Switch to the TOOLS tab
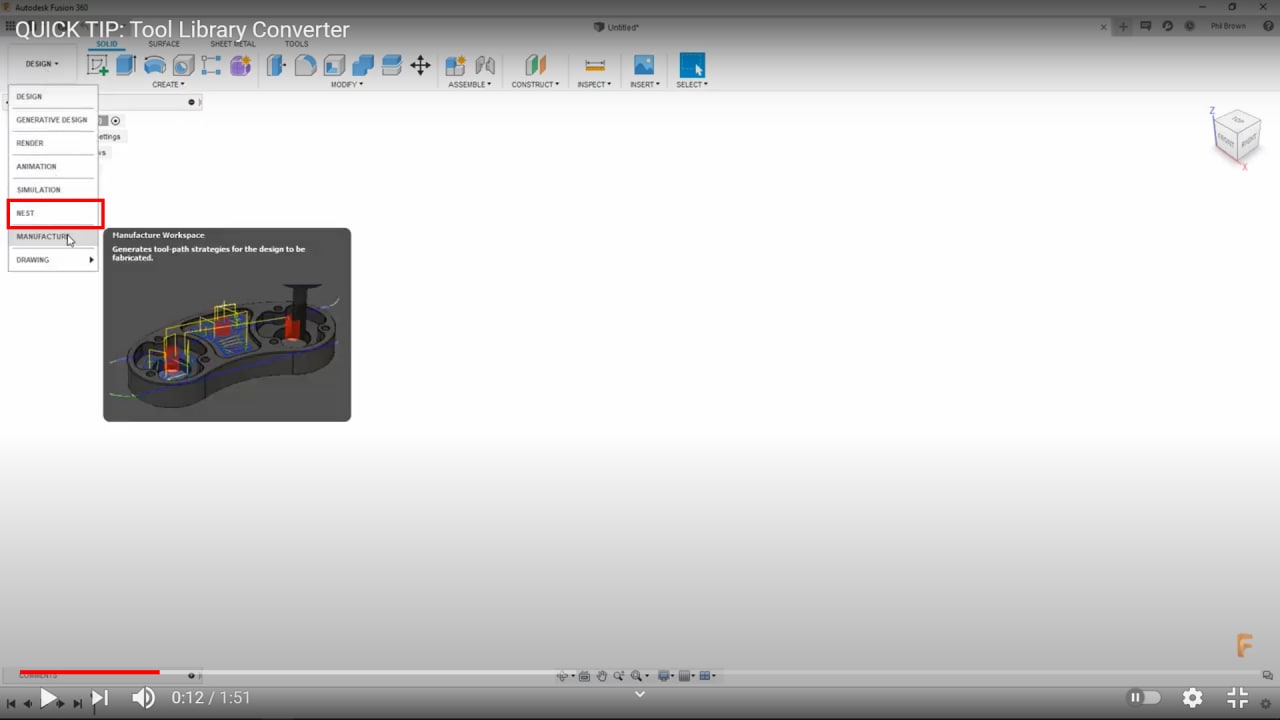This screenshot has width=1280, height=720. point(296,44)
